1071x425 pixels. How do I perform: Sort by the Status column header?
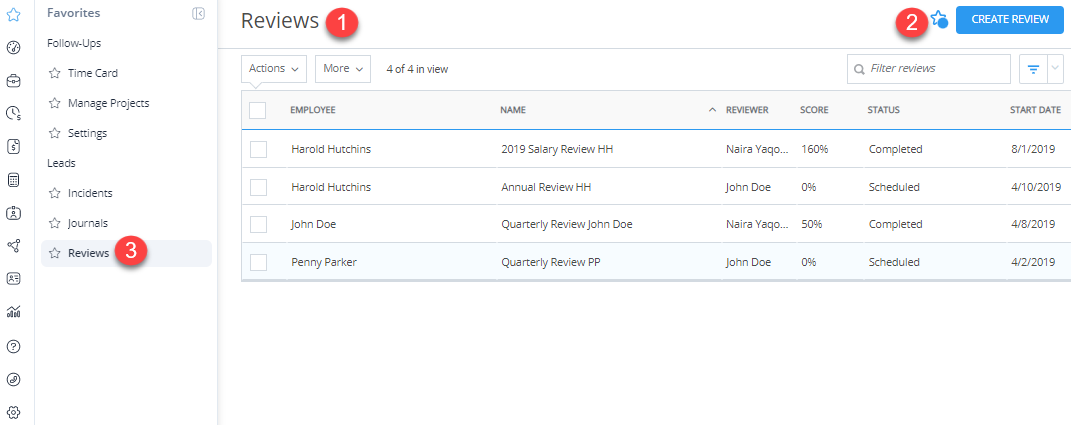pos(884,110)
